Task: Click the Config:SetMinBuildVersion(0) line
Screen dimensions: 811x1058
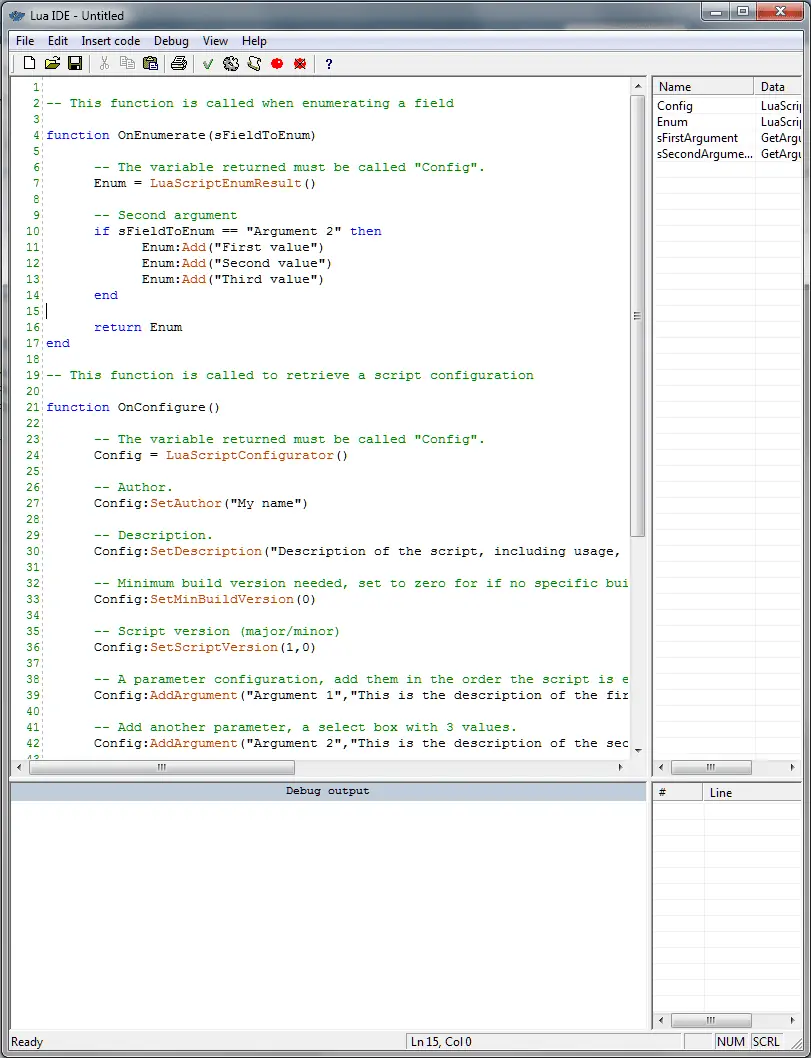Action: [x=204, y=599]
